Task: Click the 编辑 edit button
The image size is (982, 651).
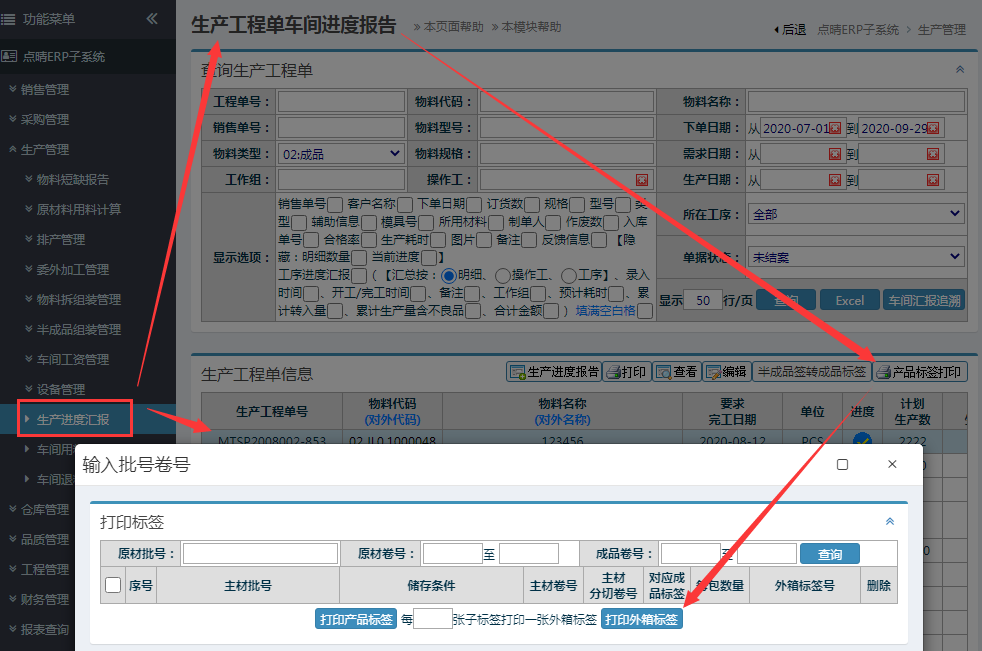Action: (x=726, y=372)
